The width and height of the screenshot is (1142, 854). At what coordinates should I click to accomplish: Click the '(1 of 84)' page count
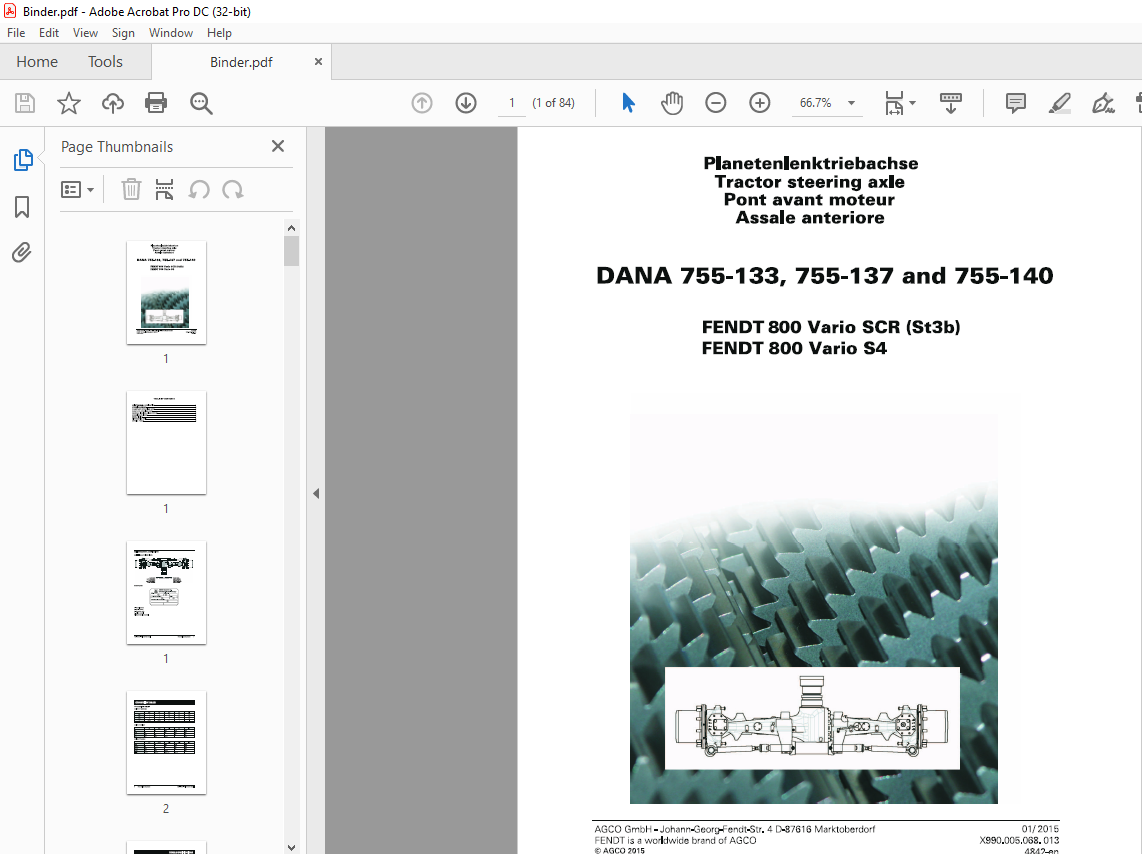tap(554, 103)
